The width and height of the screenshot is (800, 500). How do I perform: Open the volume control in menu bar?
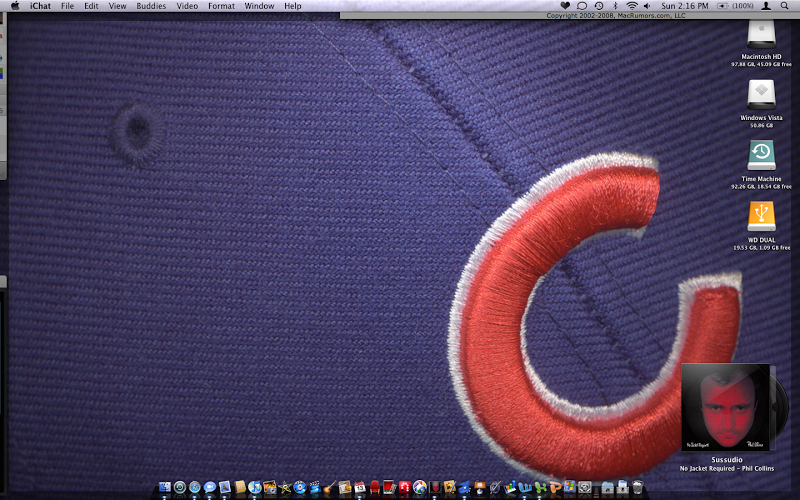pos(647,6)
